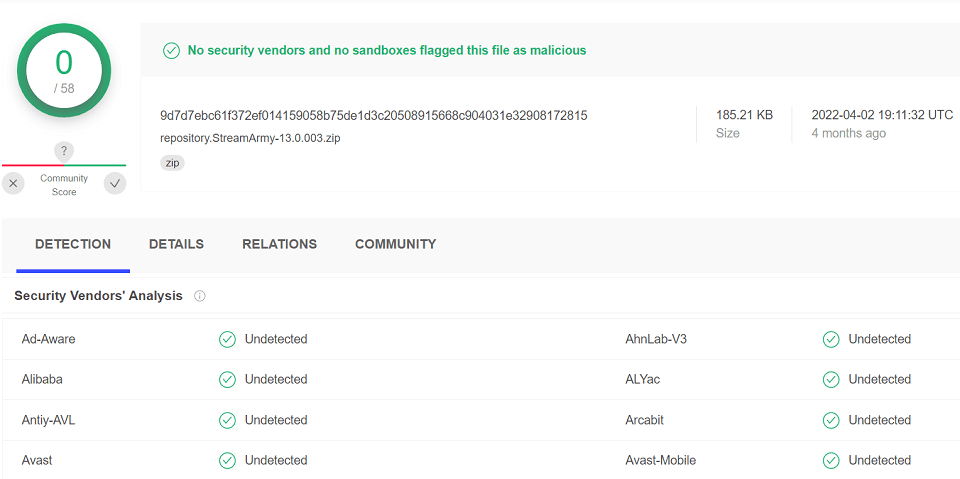This screenshot has height=479, width=960.
Task: Click Alibaba's Undetected check icon
Action: click(x=227, y=380)
